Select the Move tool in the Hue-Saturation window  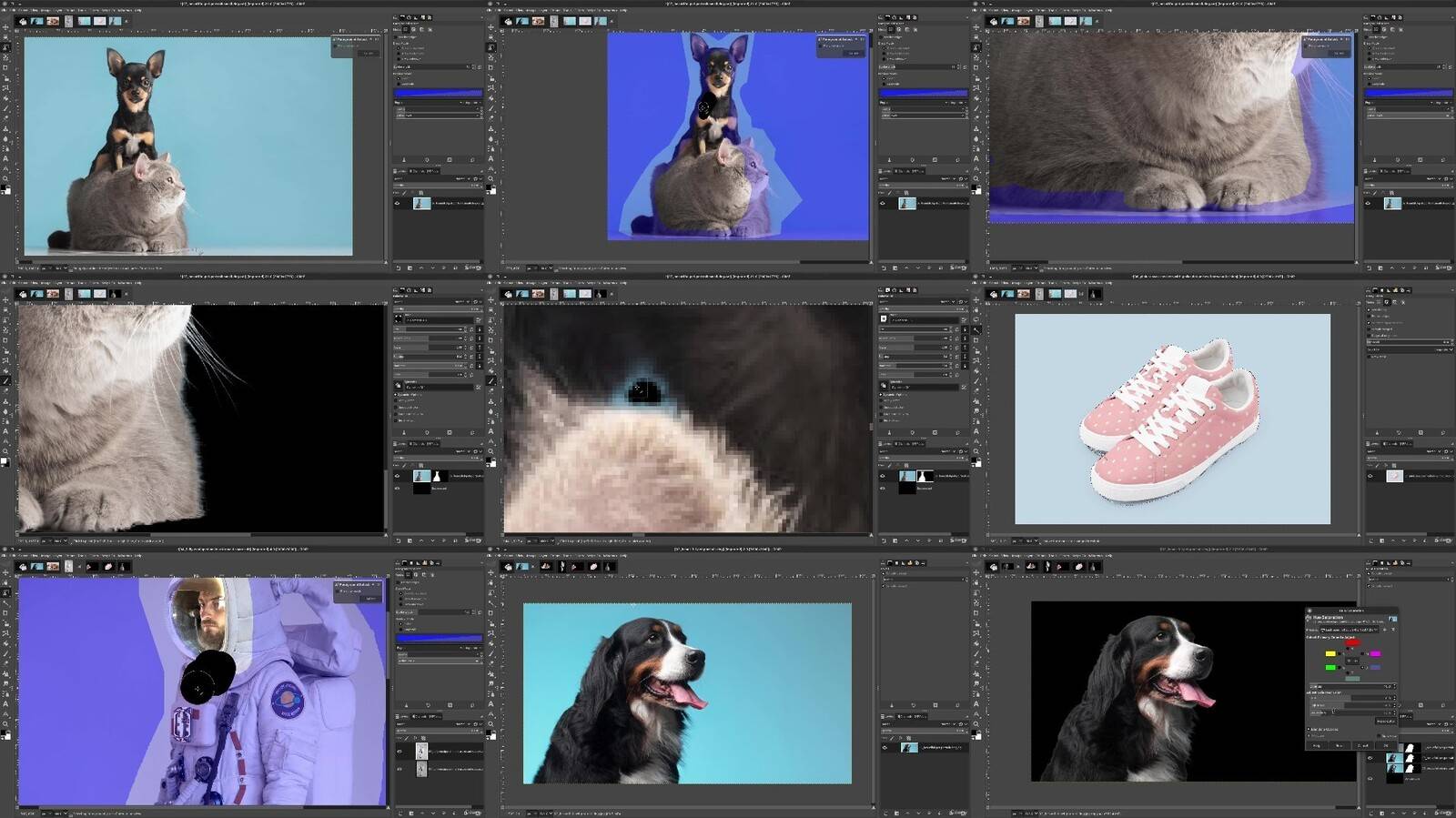976,572
